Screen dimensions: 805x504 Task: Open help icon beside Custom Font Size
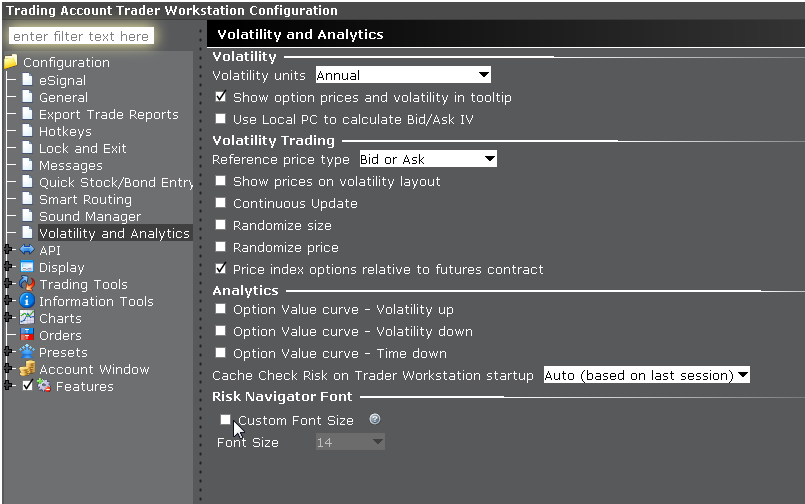tap(375, 419)
